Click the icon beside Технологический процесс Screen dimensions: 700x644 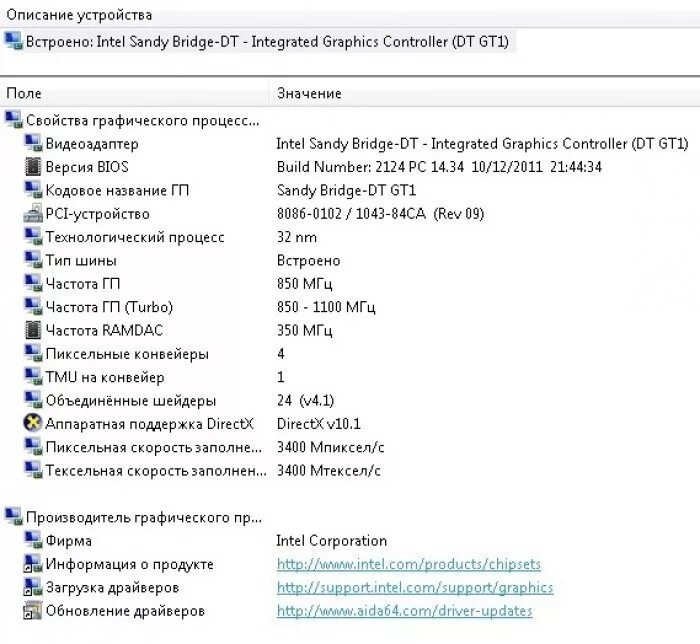(33, 237)
